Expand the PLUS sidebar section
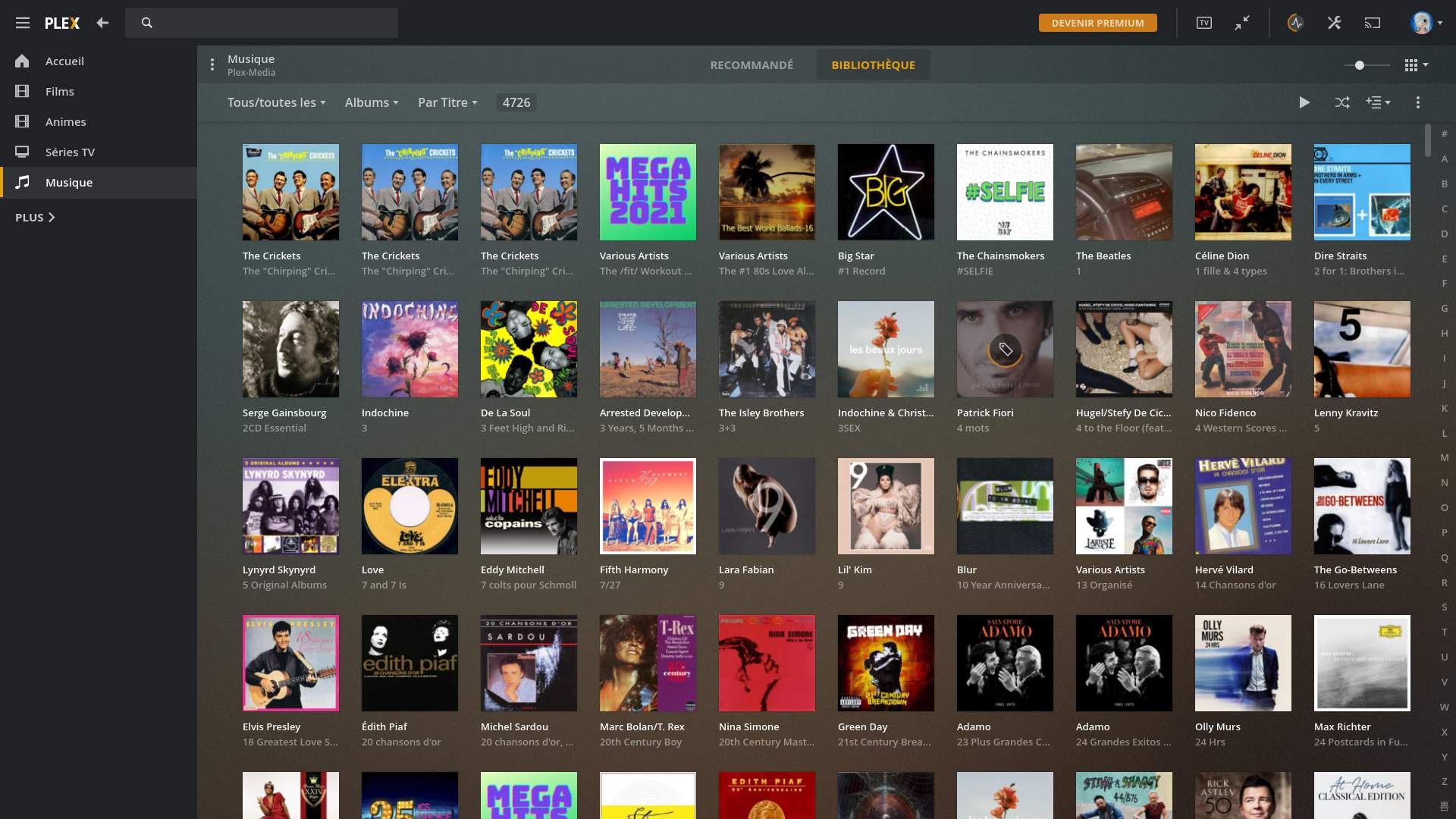 pos(35,218)
